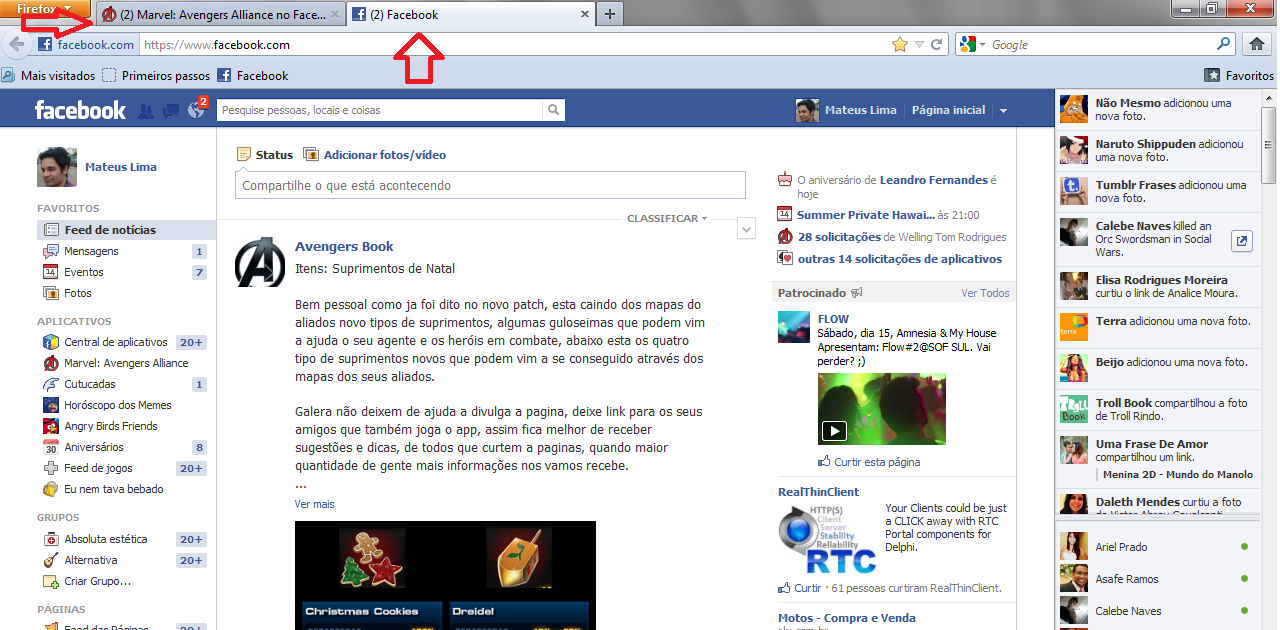
Task: Open messages icon in blue header
Action: (171, 111)
